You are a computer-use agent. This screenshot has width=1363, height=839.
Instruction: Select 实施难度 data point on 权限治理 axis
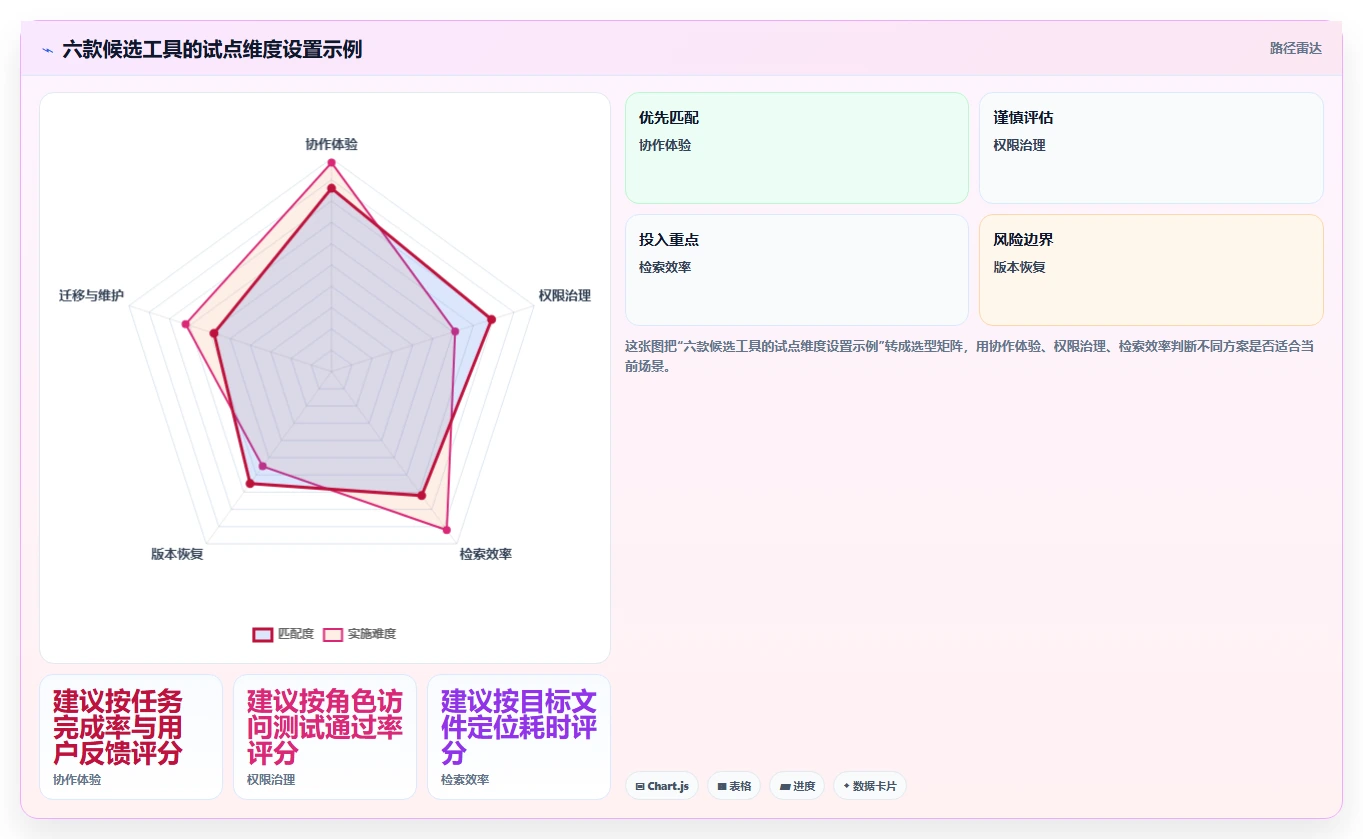455,331
